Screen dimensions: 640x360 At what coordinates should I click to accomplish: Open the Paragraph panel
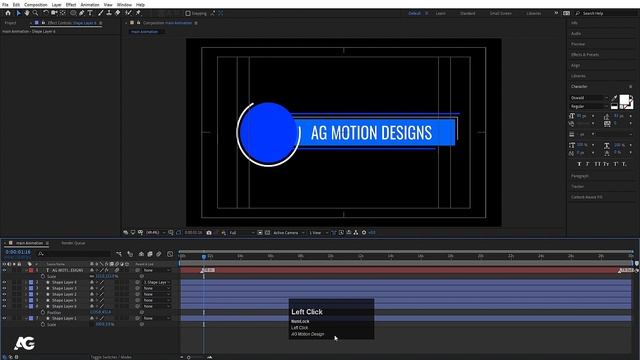[580, 176]
